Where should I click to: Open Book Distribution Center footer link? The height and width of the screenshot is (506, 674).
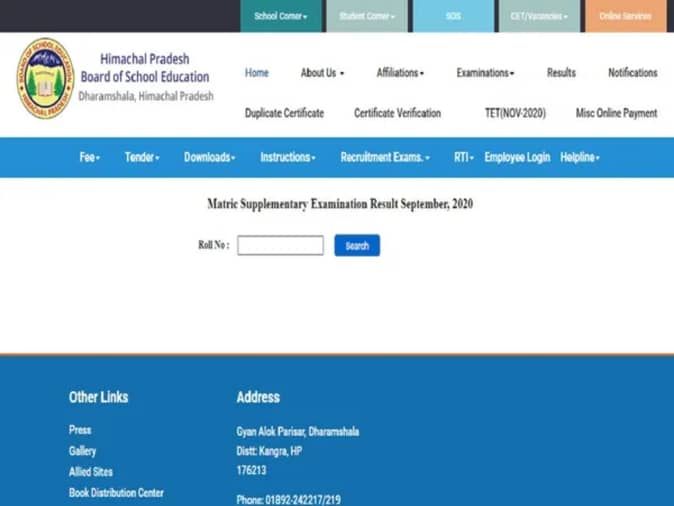tap(116, 493)
